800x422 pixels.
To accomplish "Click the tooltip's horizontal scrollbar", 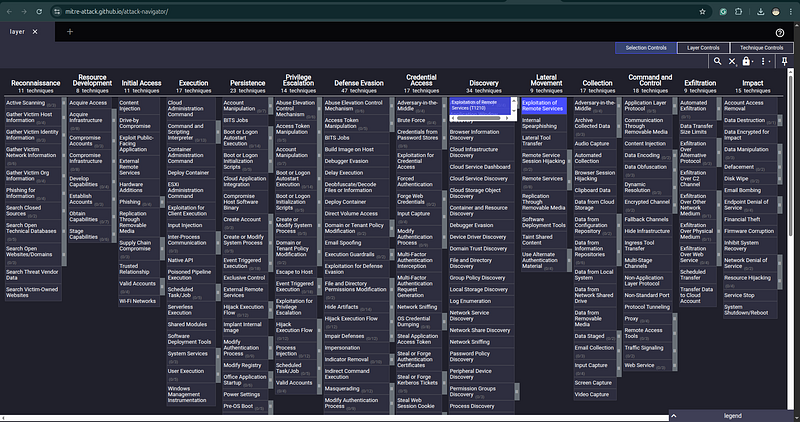I will click(x=479, y=118).
